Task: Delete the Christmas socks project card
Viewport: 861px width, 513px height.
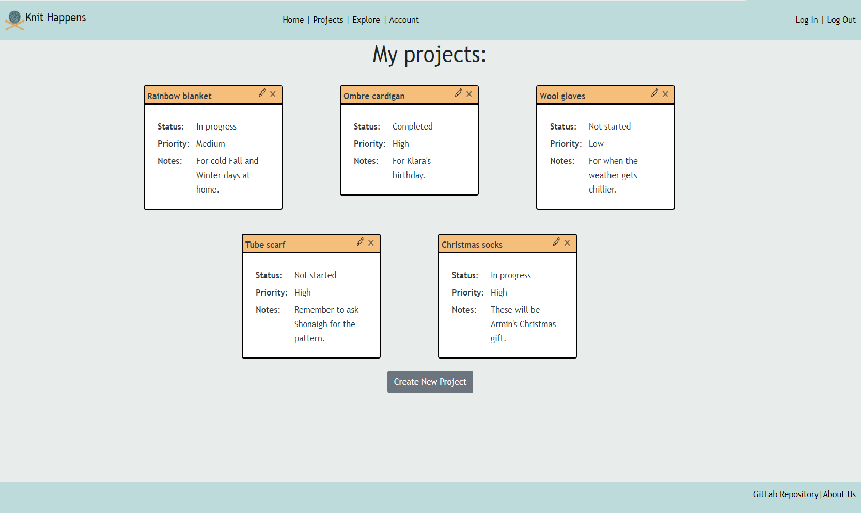Action: pyautogui.click(x=567, y=243)
